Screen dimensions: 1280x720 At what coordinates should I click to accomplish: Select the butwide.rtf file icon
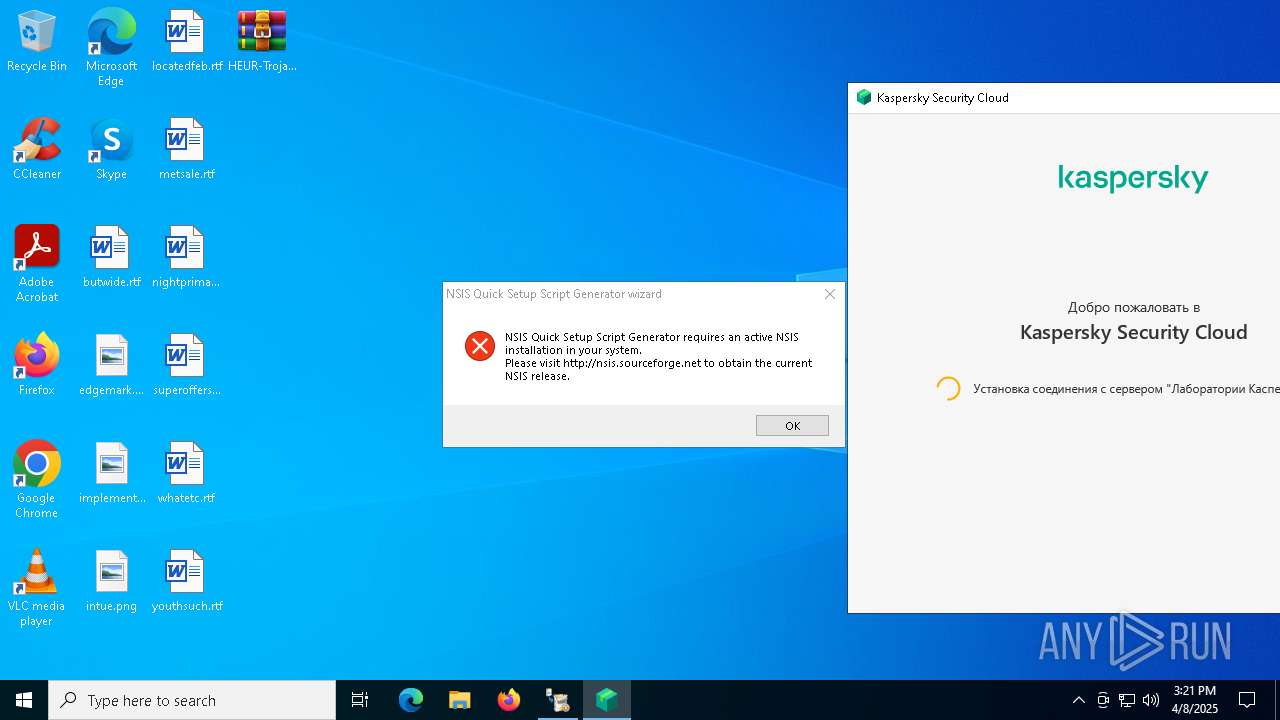coord(111,258)
